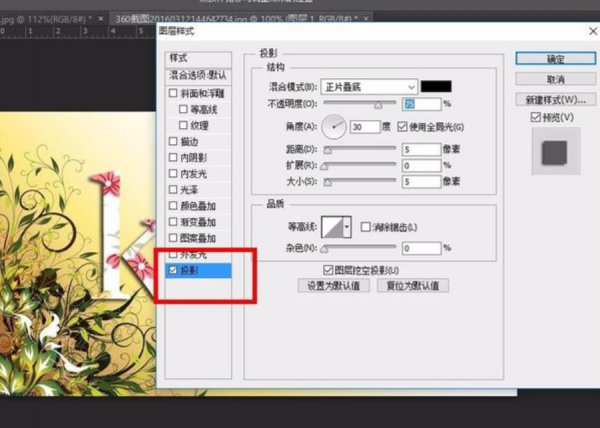
Task: Click the 扩展 value field
Action: click(x=421, y=165)
